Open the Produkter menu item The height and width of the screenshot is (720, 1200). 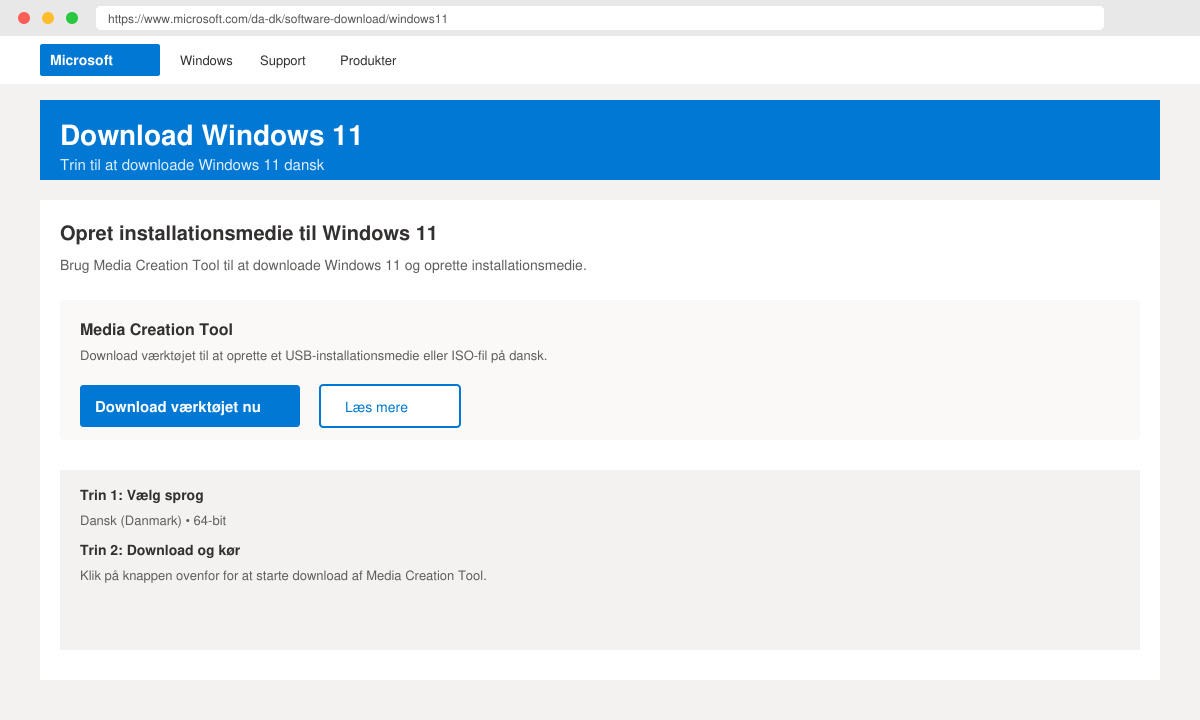coord(368,61)
